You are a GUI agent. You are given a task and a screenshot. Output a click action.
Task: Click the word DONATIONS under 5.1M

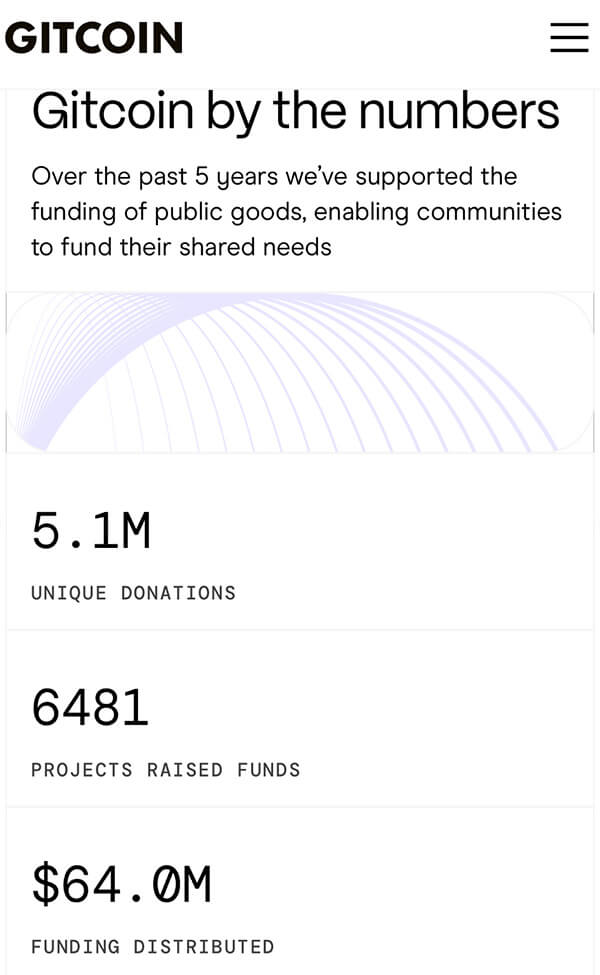(x=178, y=593)
